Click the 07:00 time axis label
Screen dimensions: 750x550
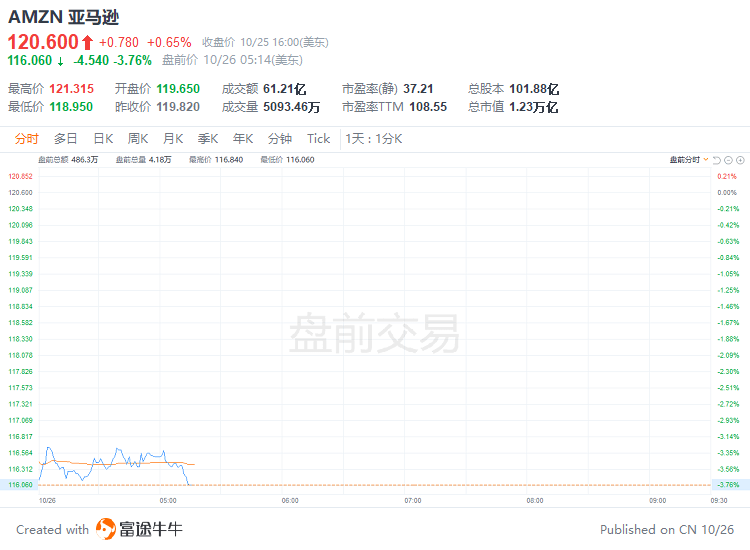[x=413, y=501]
